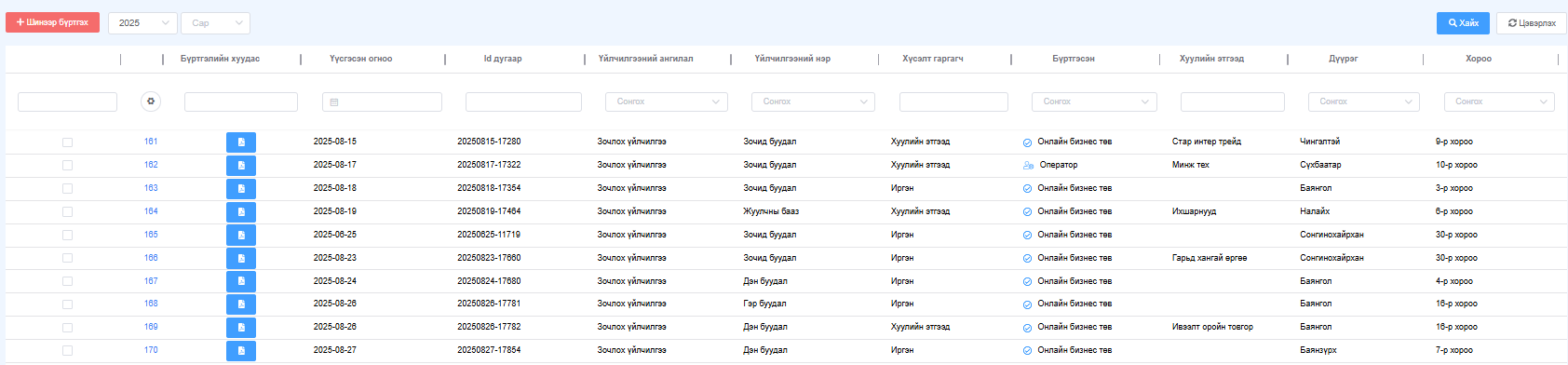Expand Бүртгэсэн filter dropdown

pyautogui.click(x=1094, y=101)
